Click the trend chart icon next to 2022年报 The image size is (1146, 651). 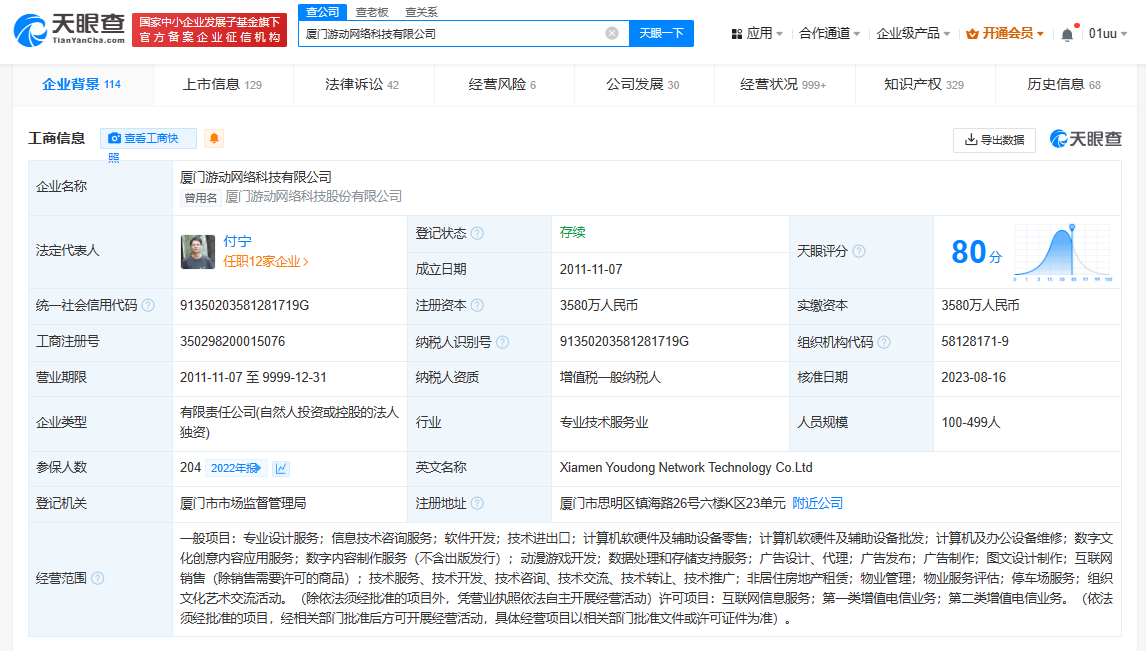[x=282, y=468]
